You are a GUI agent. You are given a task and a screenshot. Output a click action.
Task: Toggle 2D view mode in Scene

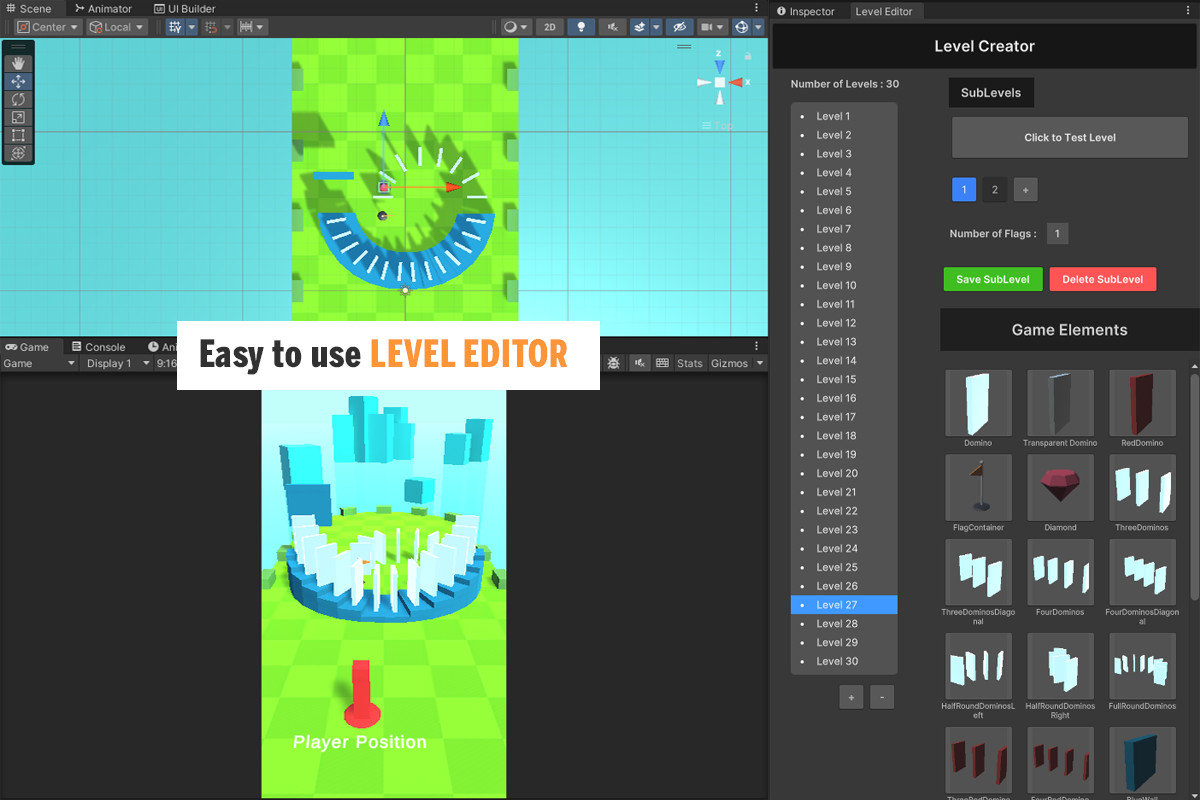(x=549, y=27)
